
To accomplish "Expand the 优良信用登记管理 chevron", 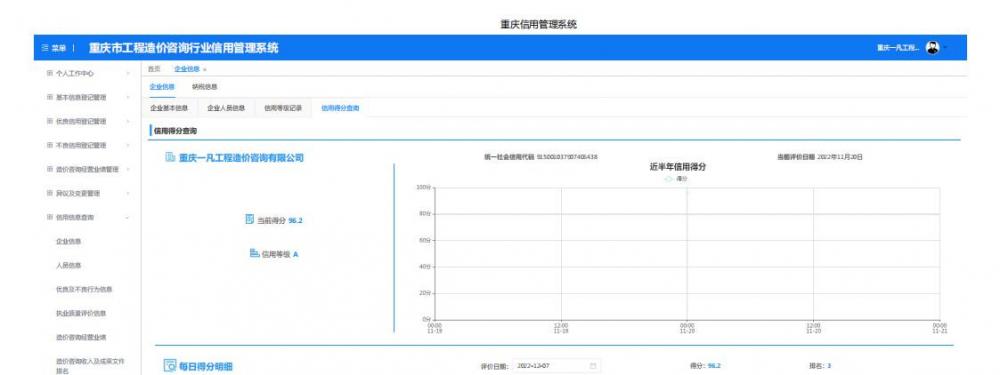I will tap(128, 121).
